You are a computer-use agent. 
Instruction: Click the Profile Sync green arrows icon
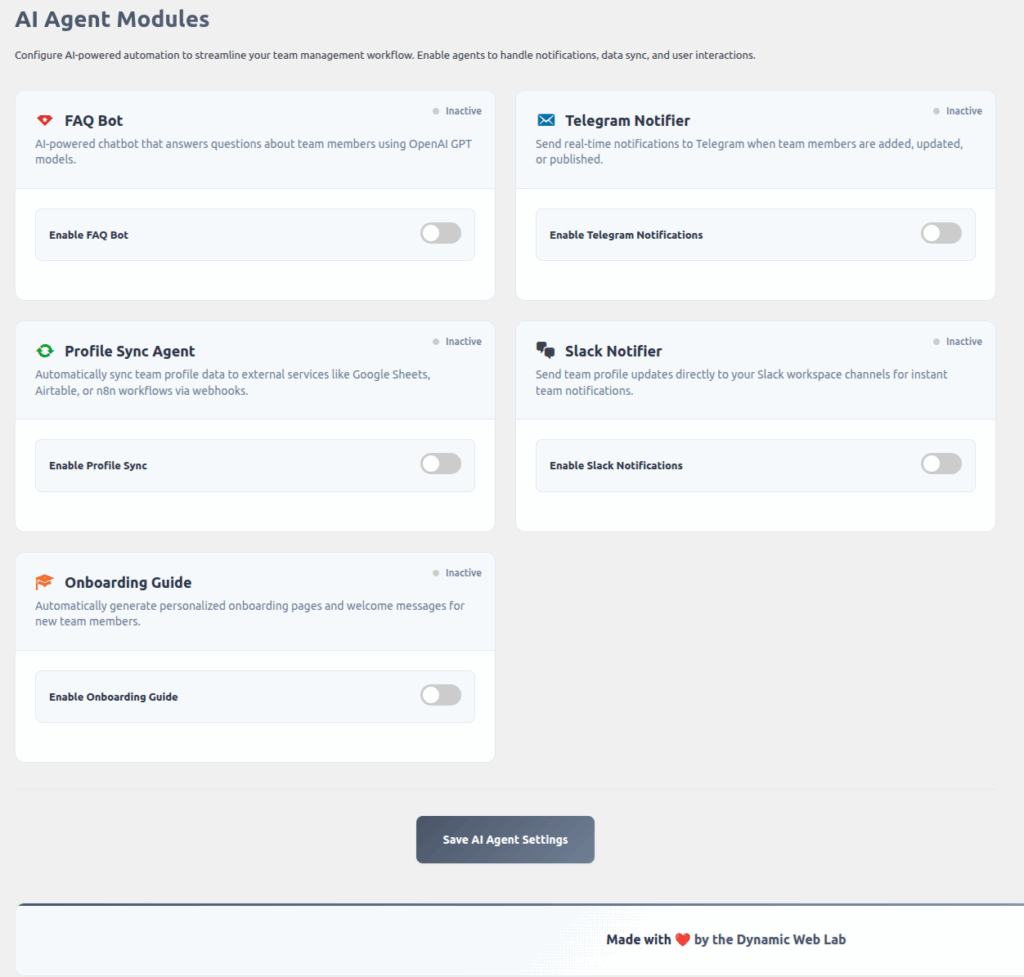(x=44, y=351)
